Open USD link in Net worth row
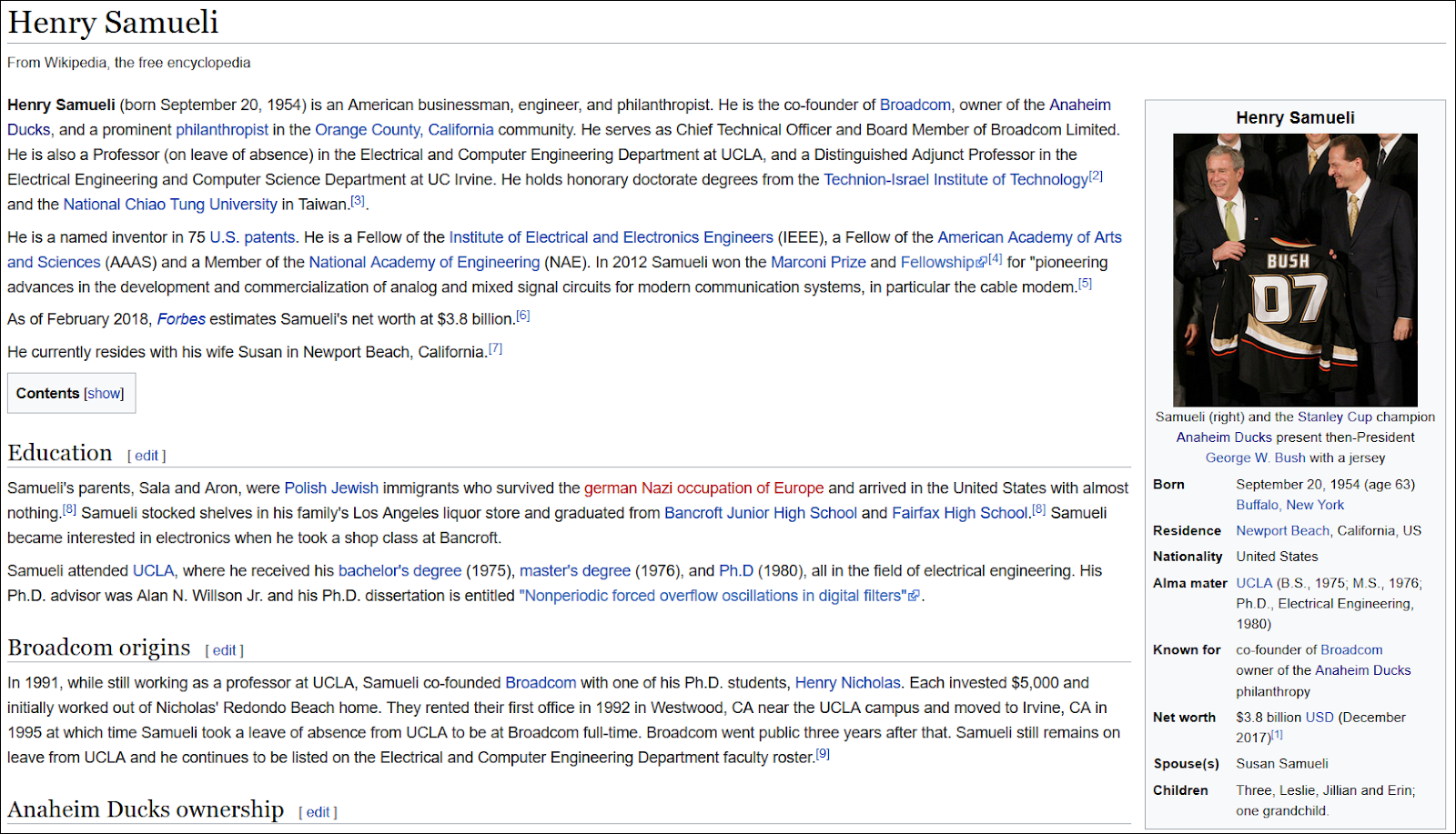Viewport: 1456px width, 834px height. click(x=1319, y=718)
